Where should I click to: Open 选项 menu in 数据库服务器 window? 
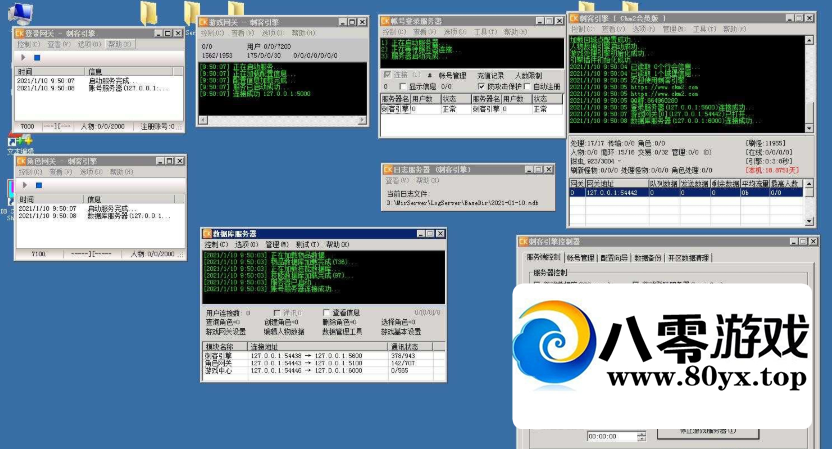pos(246,245)
